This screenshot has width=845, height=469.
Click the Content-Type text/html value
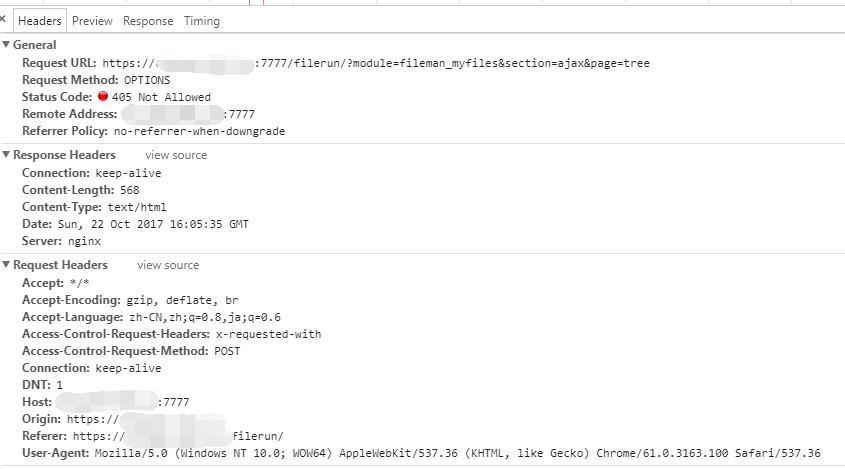tap(137, 207)
